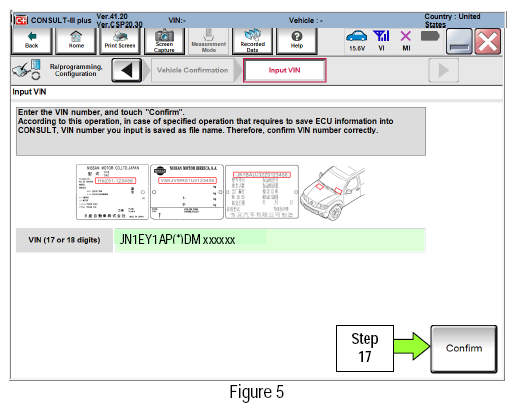Confirm the entered VIN number

pos(464,349)
